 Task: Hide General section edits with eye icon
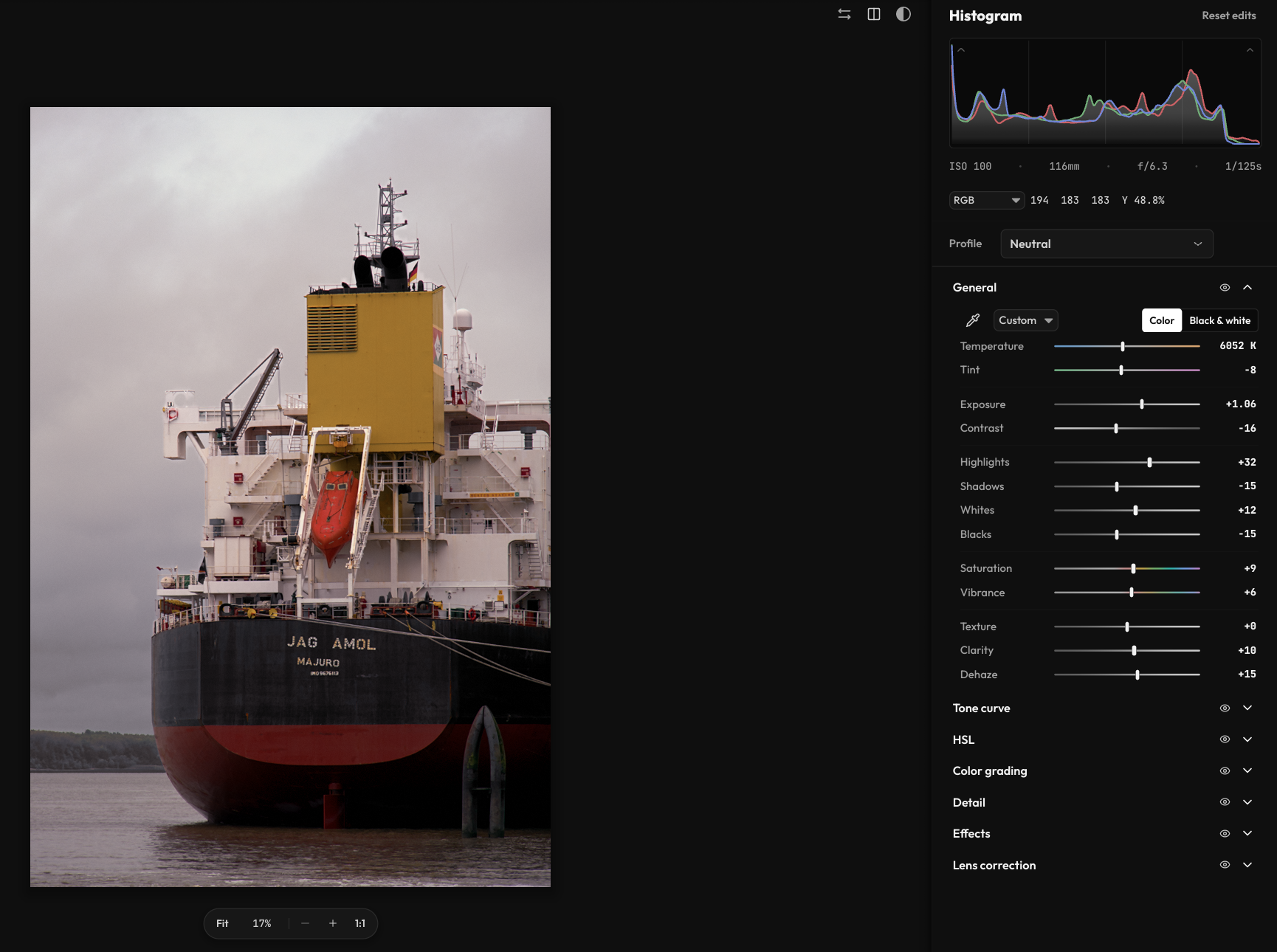pos(1225,288)
